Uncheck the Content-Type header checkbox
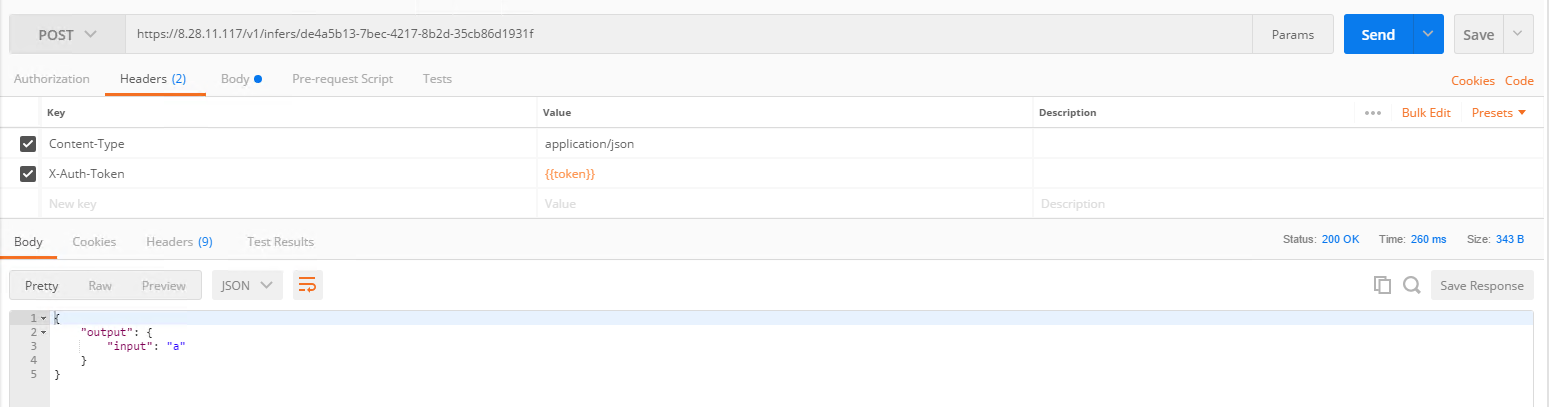 [28, 144]
